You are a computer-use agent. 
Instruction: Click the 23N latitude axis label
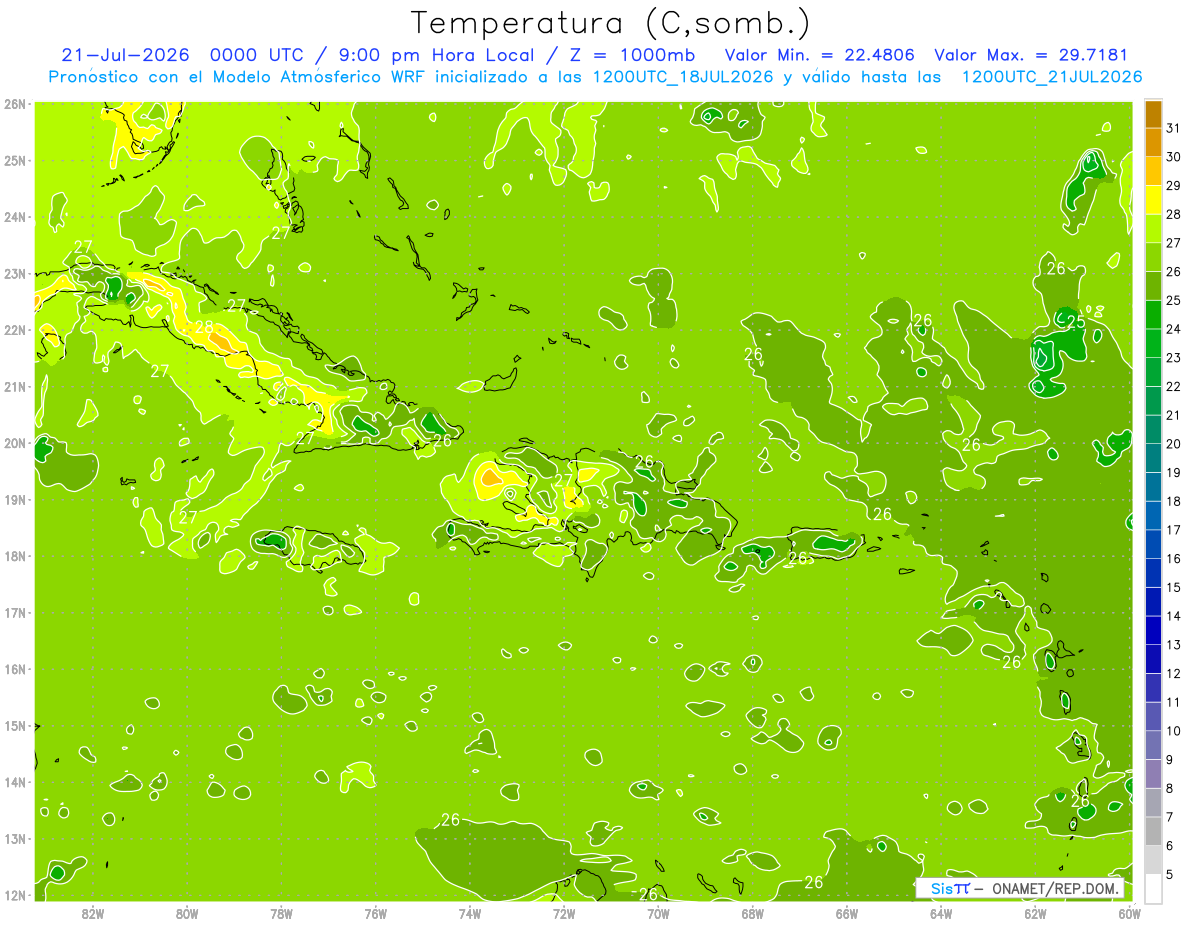(x=14, y=274)
